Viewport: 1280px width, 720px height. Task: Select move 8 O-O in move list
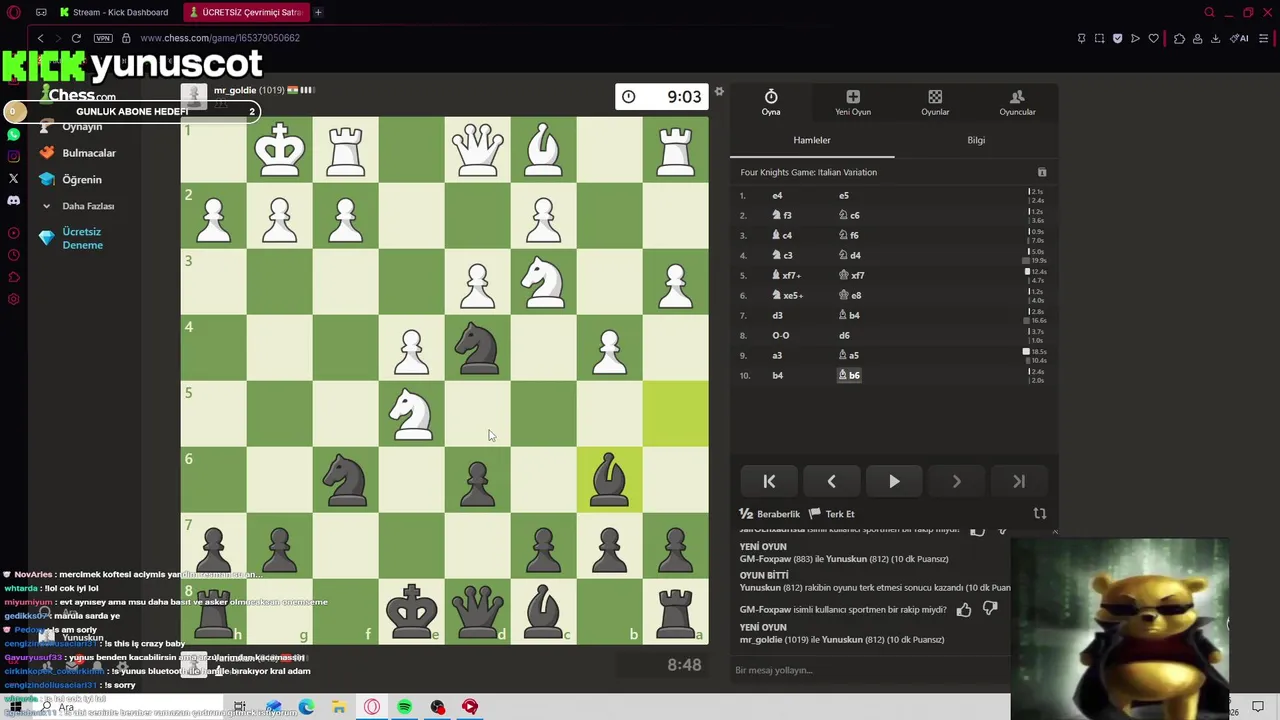781,335
